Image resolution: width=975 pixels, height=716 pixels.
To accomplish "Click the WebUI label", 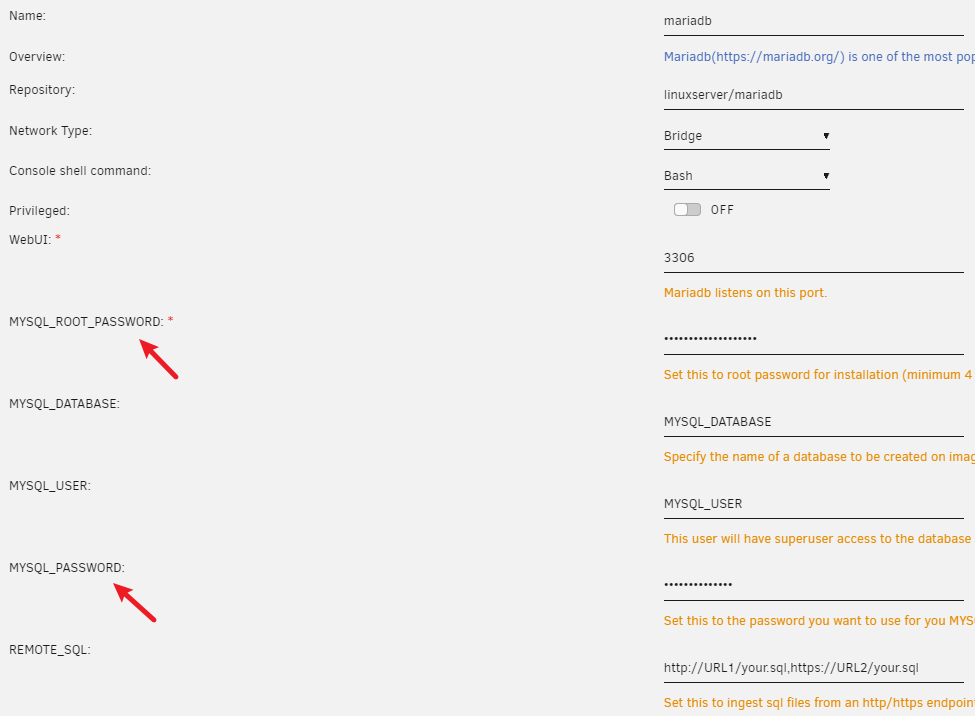I will (30, 239).
